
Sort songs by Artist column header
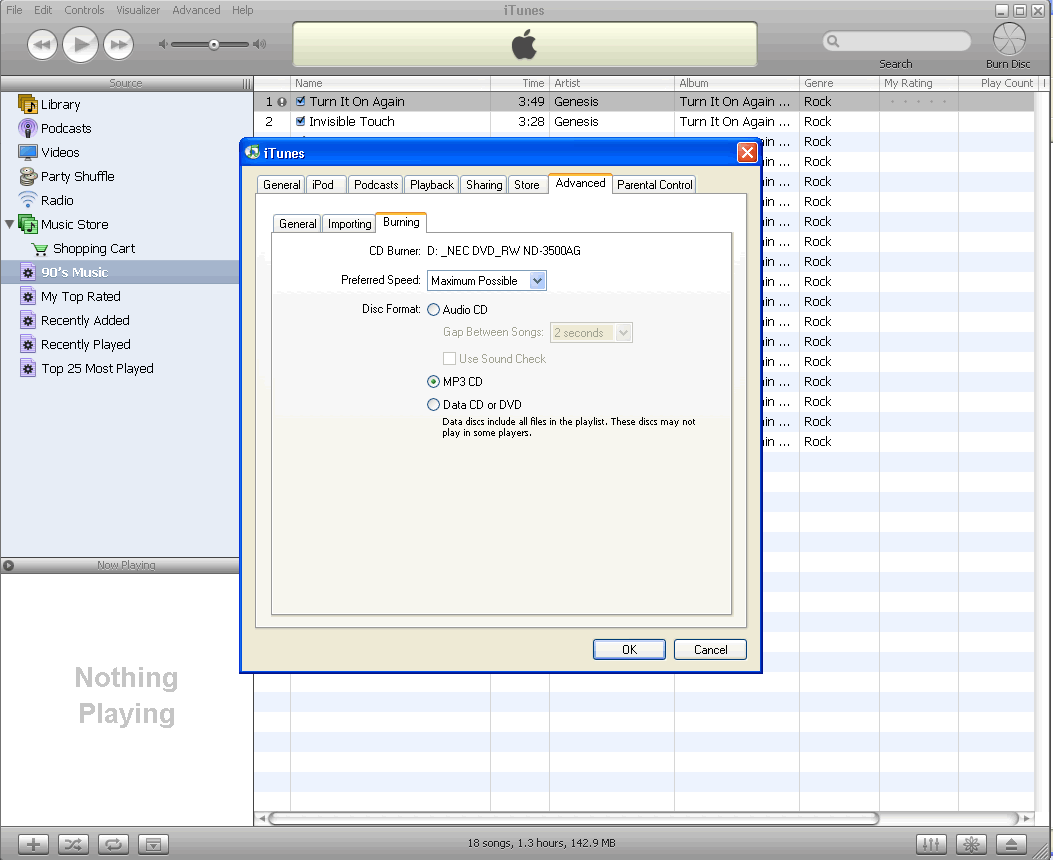click(x=612, y=83)
